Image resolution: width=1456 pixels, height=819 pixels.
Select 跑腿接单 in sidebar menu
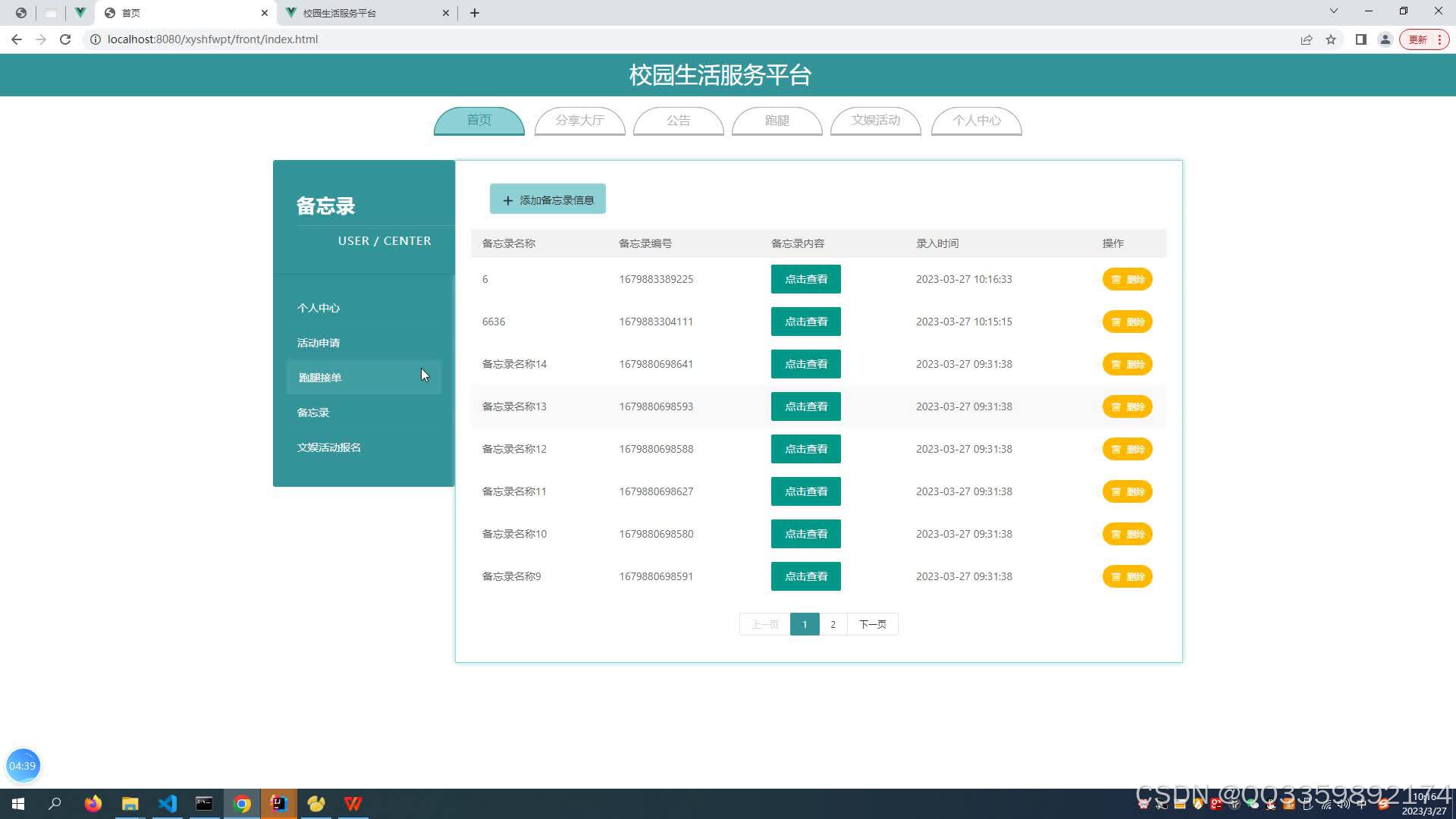(x=364, y=378)
